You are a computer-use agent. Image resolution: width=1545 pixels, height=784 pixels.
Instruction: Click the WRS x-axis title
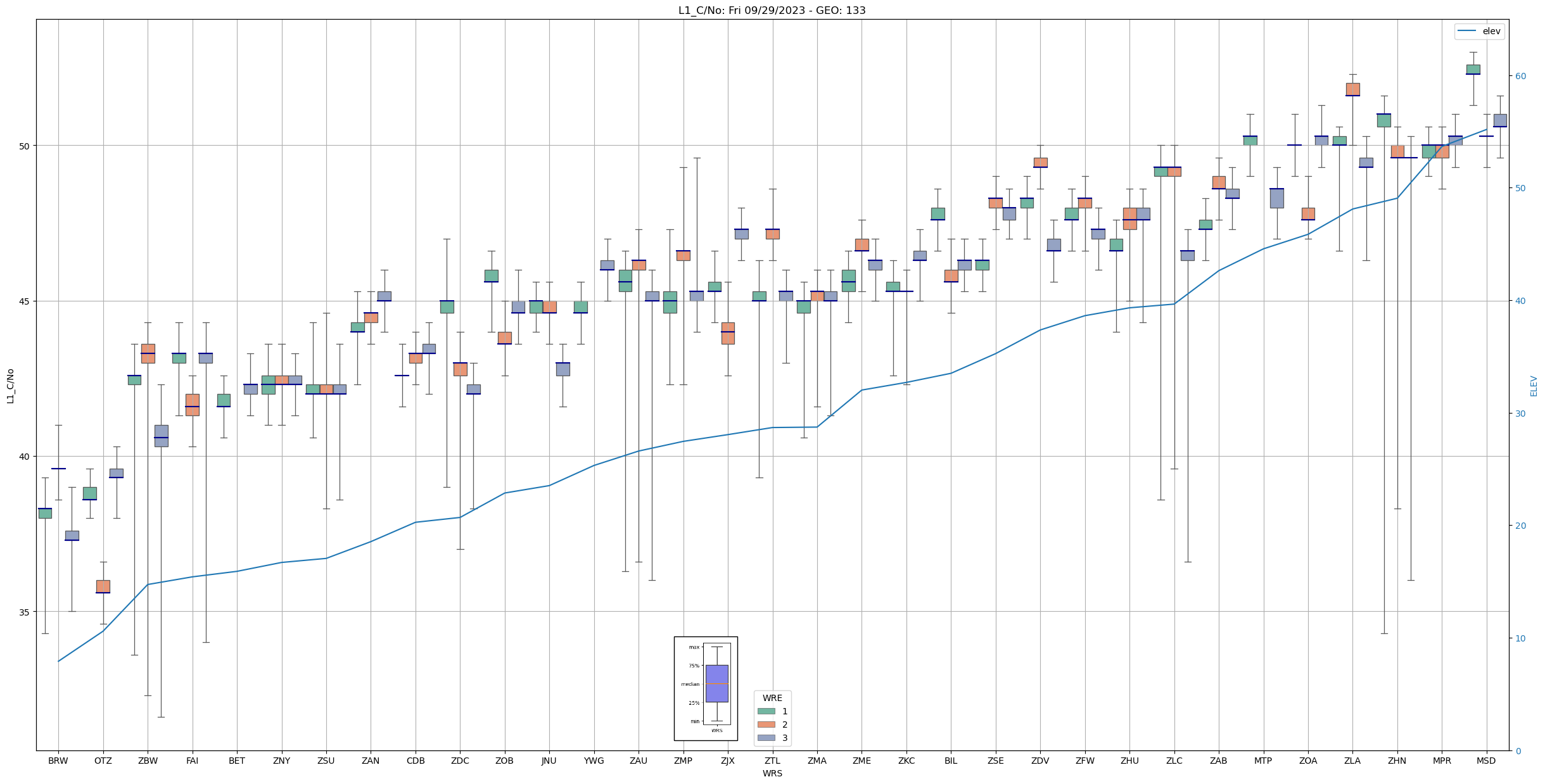coord(772,773)
